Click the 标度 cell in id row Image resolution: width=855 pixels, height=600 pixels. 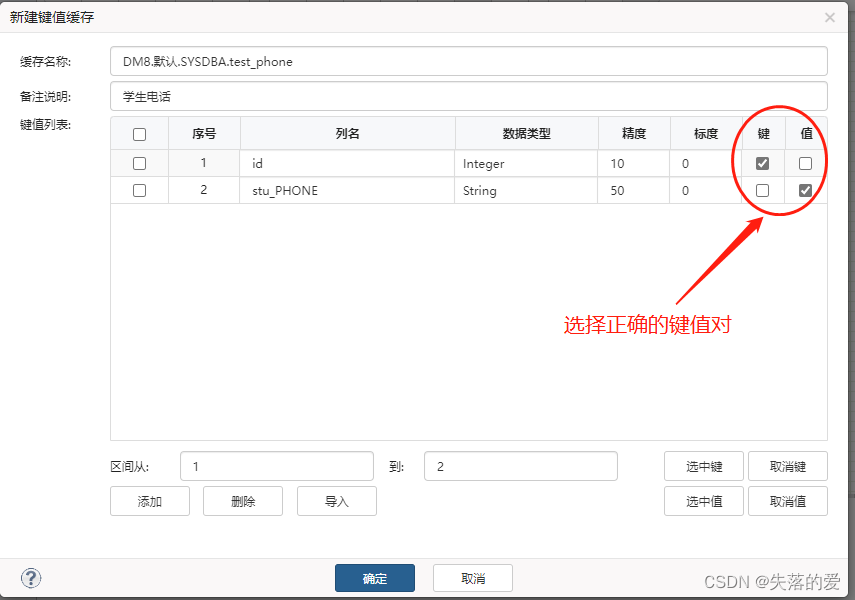pos(706,163)
